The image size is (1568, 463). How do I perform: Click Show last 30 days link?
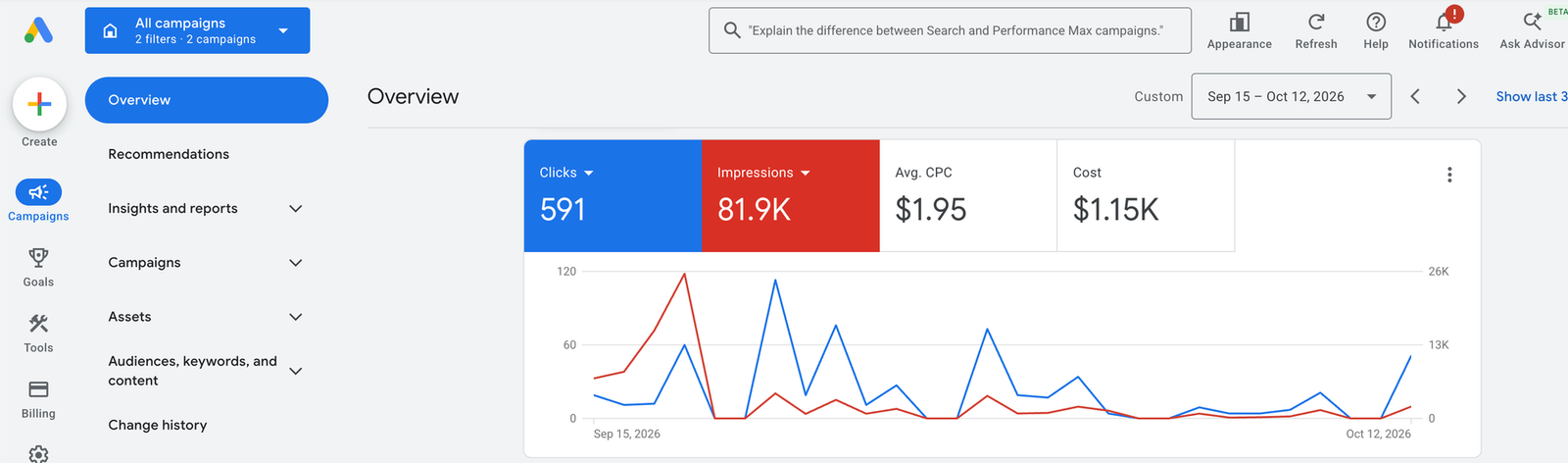click(x=1531, y=96)
